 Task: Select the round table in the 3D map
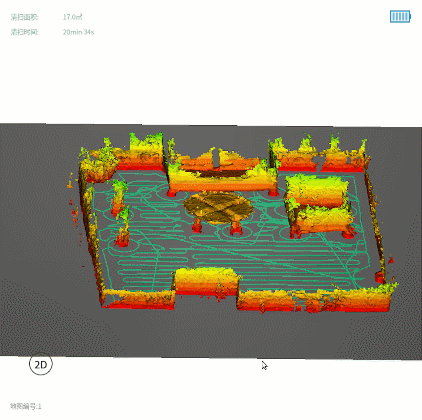217,207
